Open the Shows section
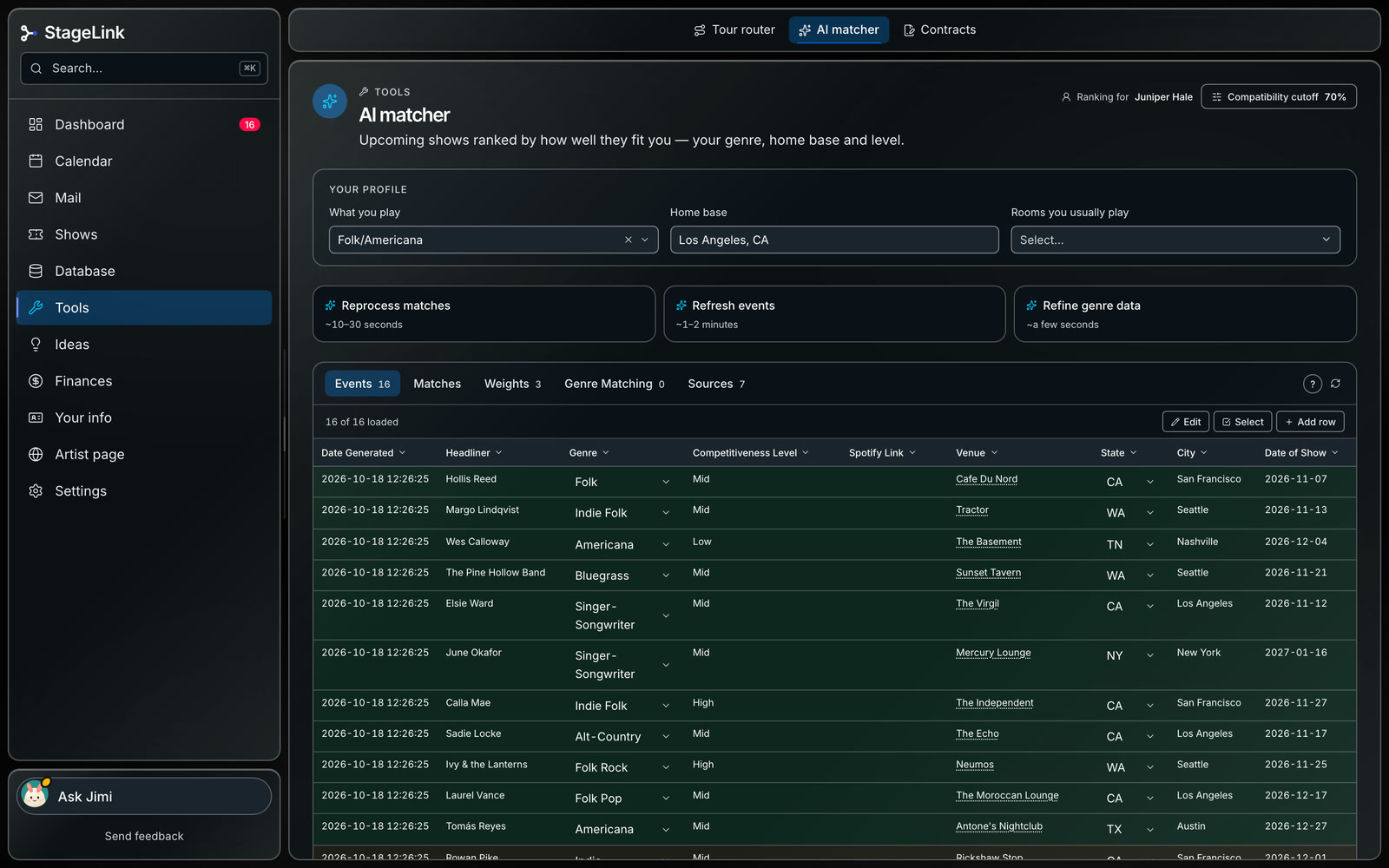 pyautogui.click(x=144, y=234)
